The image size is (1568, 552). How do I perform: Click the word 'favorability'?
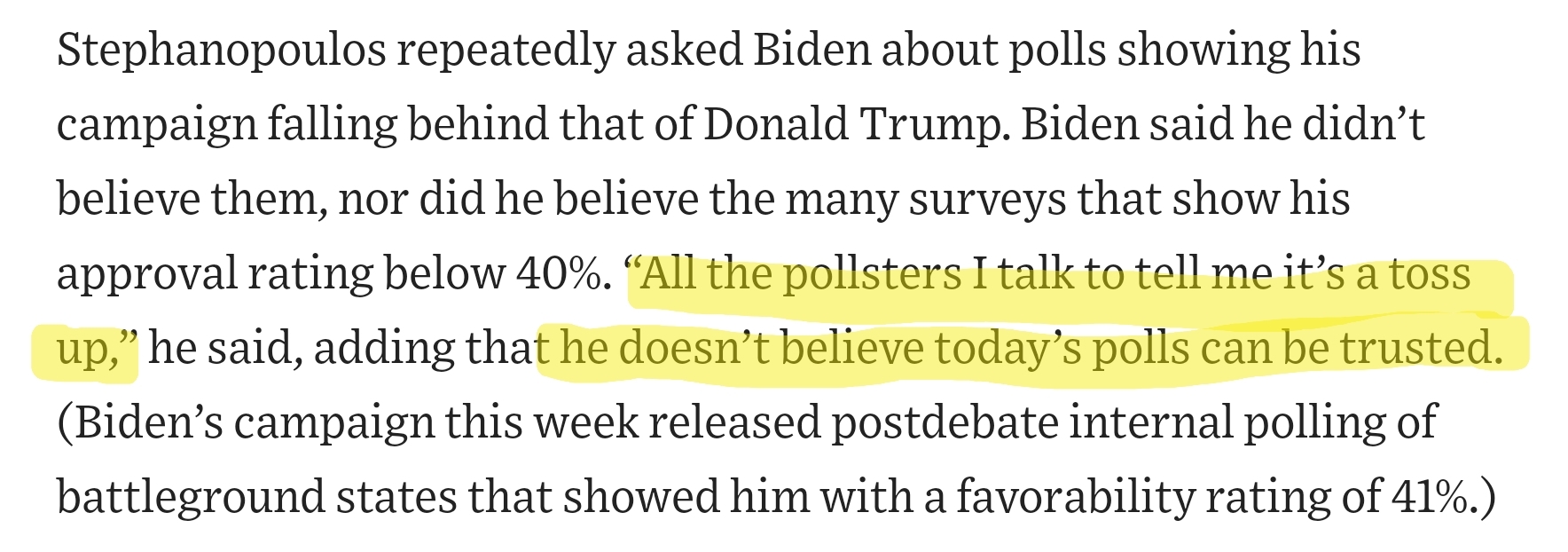[x=1075, y=497]
